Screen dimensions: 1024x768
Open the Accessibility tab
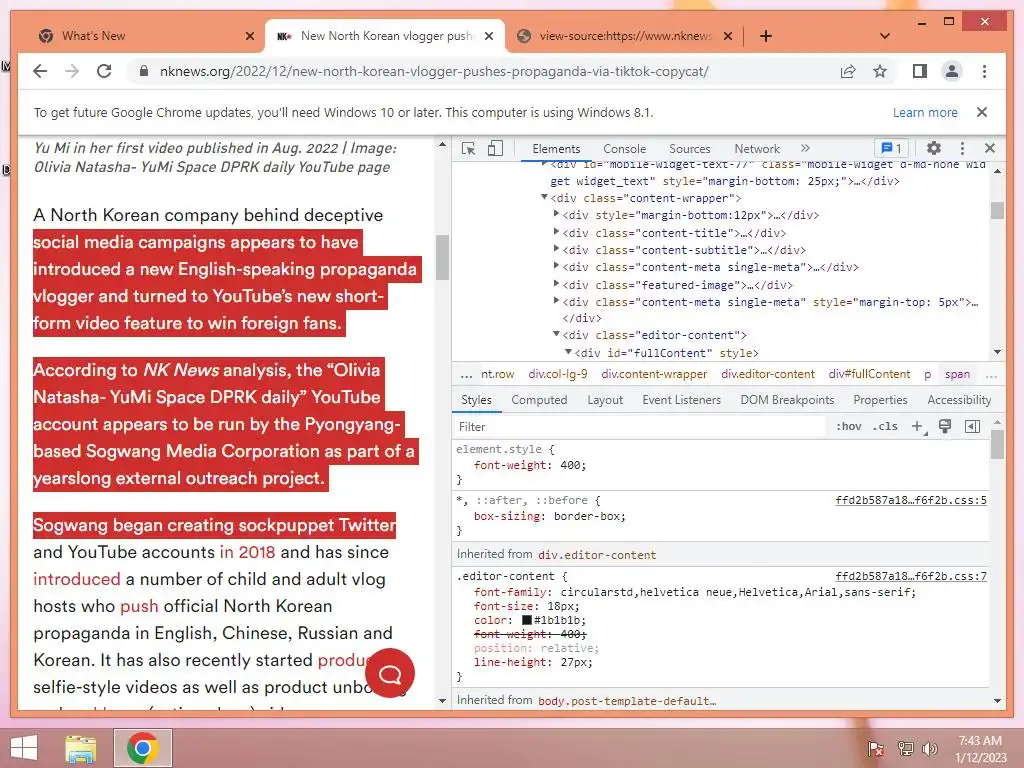tap(959, 400)
